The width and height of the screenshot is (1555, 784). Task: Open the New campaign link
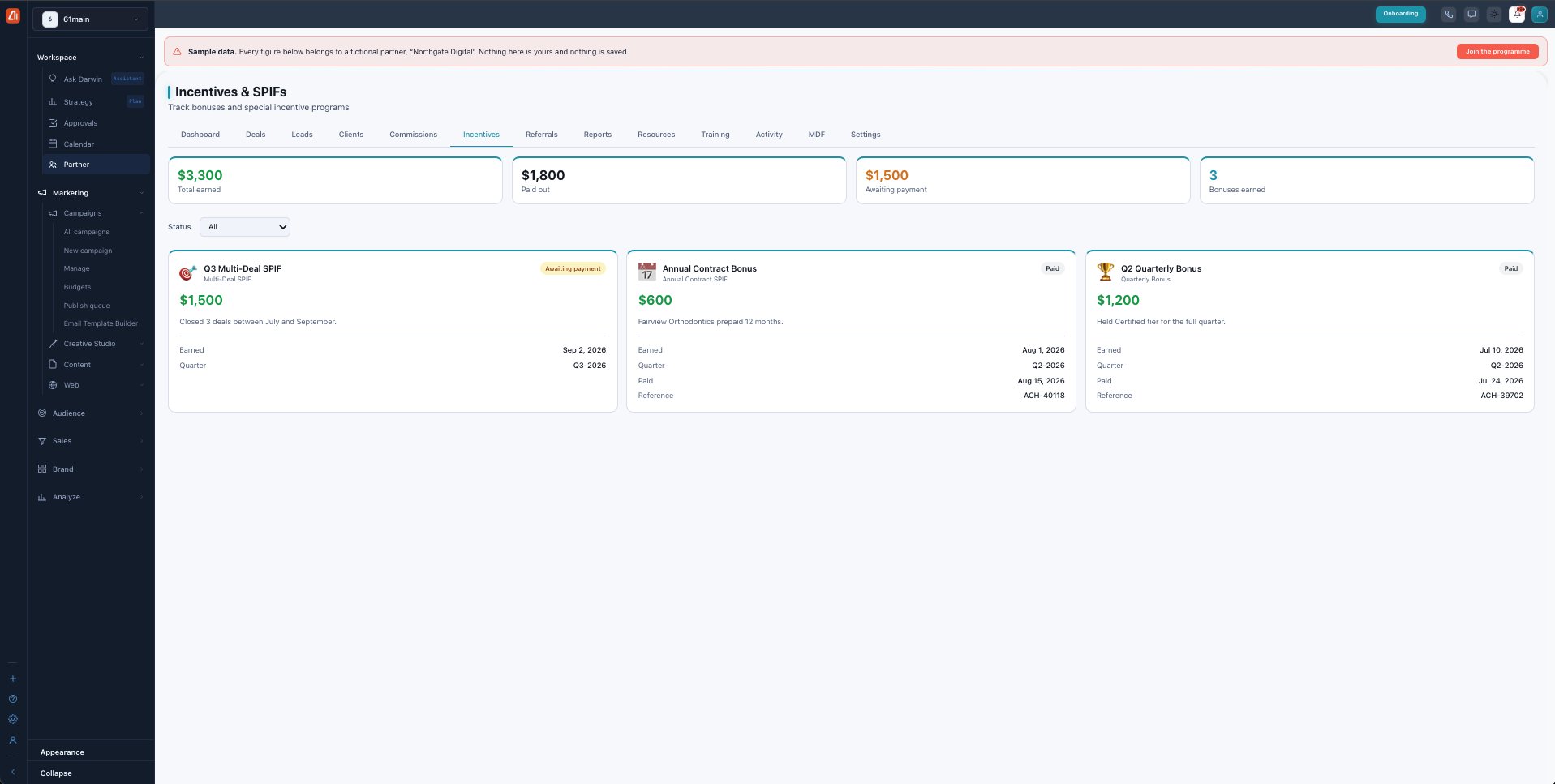[88, 251]
